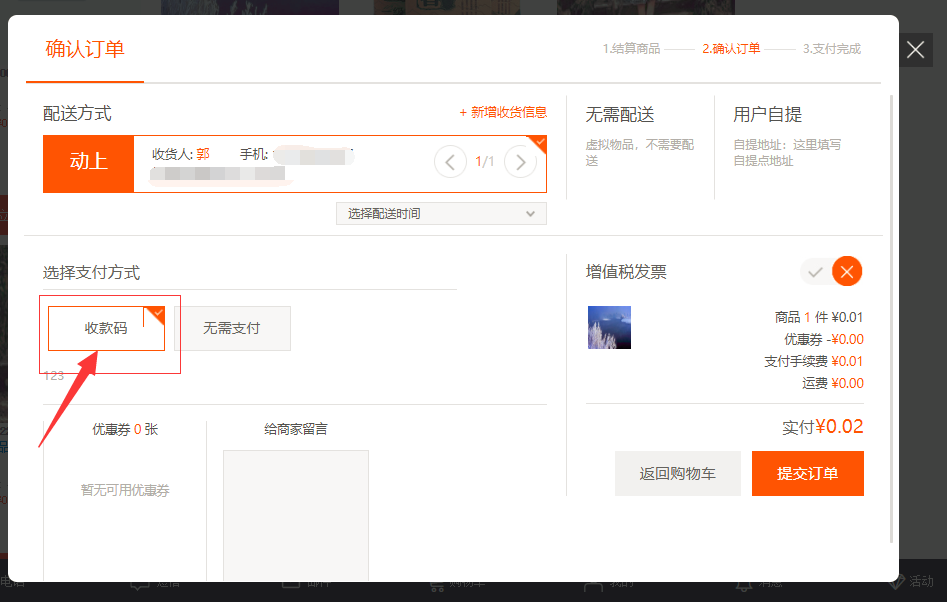This screenshot has width=947, height=602.
Task: Click the product thumbnail image
Action: pyautogui.click(x=609, y=327)
